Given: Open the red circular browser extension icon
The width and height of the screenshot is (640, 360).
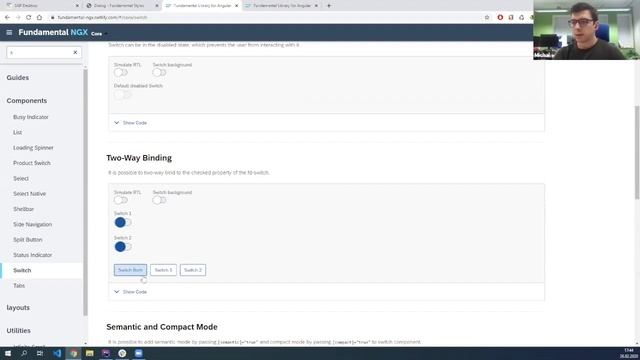Looking at the screenshot, I should (x=500, y=18).
